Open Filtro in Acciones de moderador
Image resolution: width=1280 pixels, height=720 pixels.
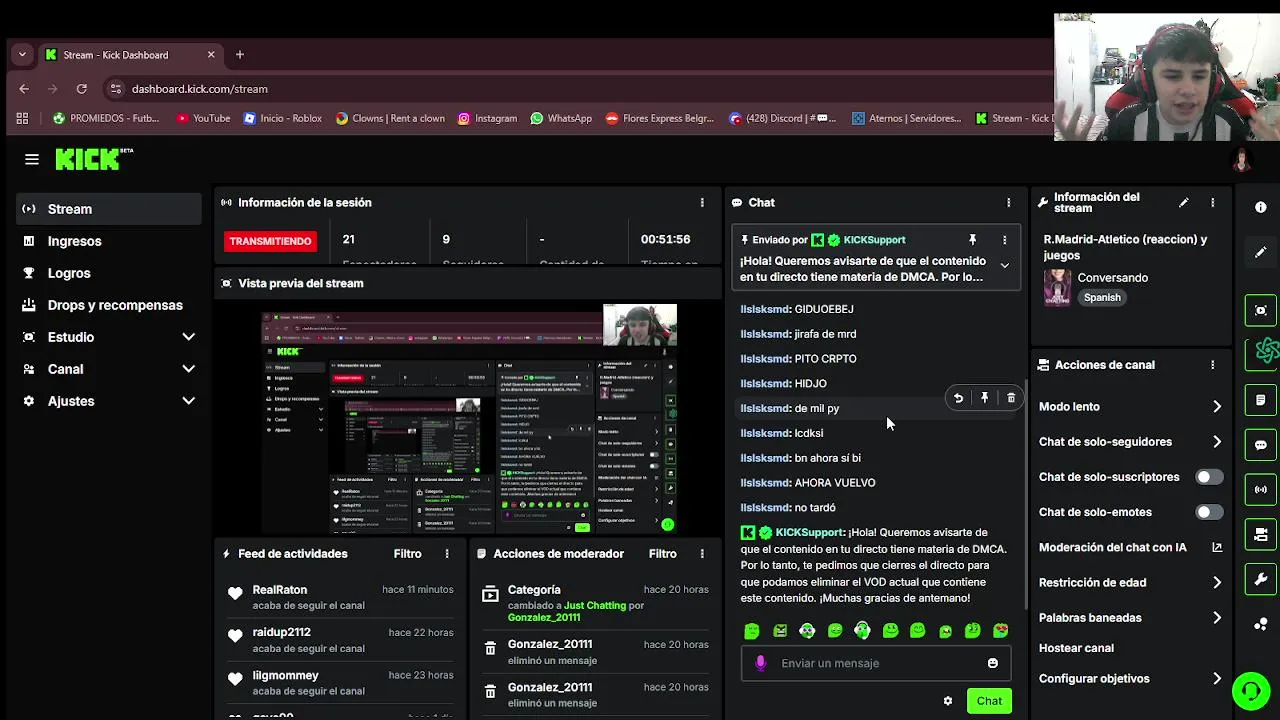tap(662, 554)
